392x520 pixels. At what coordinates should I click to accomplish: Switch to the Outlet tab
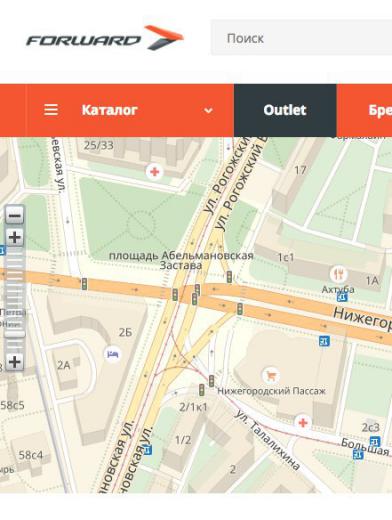tap(285, 110)
